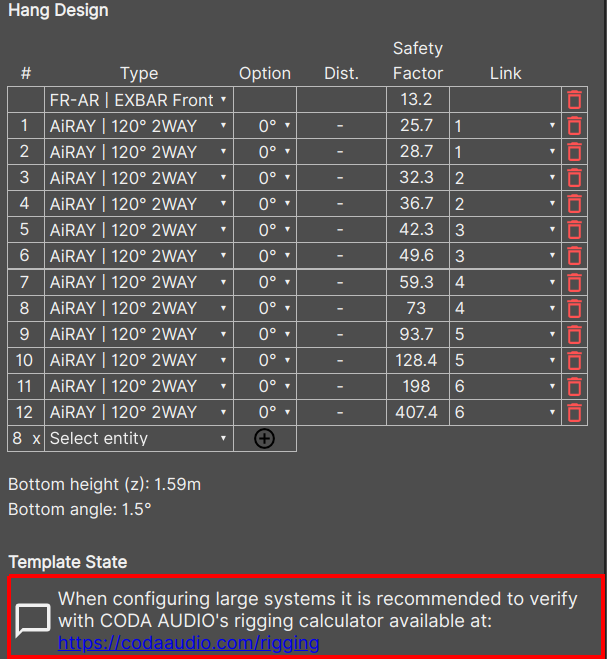Click the Safety Factor column header

tap(418, 61)
